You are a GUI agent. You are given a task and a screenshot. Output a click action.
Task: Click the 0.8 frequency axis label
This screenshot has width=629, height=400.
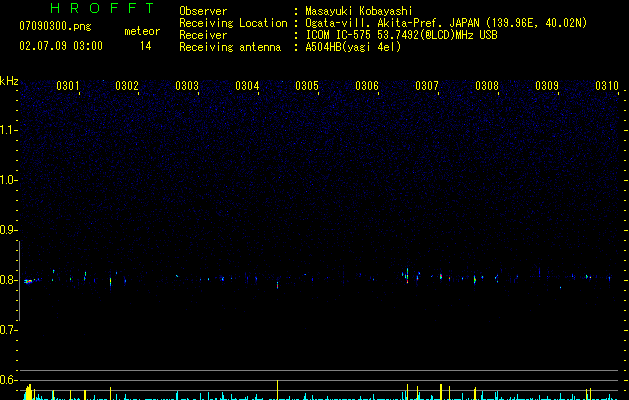coord(7,280)
